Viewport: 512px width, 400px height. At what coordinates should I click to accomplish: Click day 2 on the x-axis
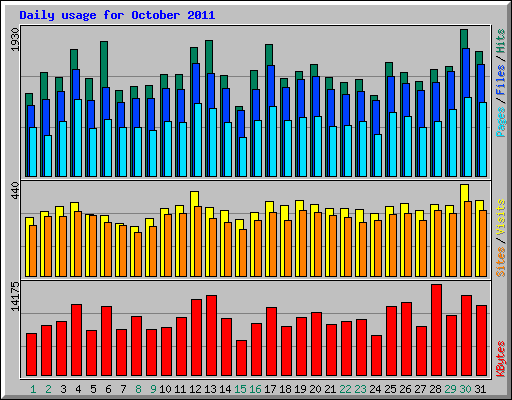pyautogui.click(x=48, y=389)
